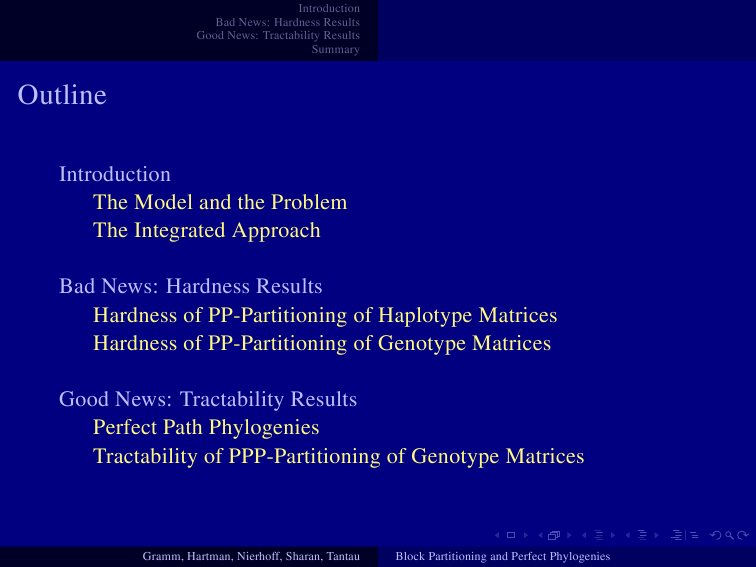Click the section lines icon
Screen dimensions: 756x567
coord(642,535)
